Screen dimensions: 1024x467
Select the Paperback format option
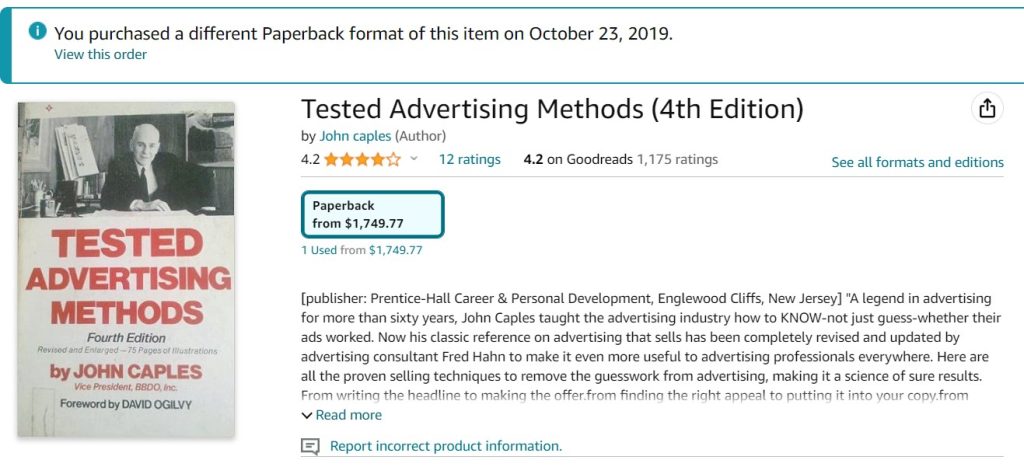coord(372,214)
